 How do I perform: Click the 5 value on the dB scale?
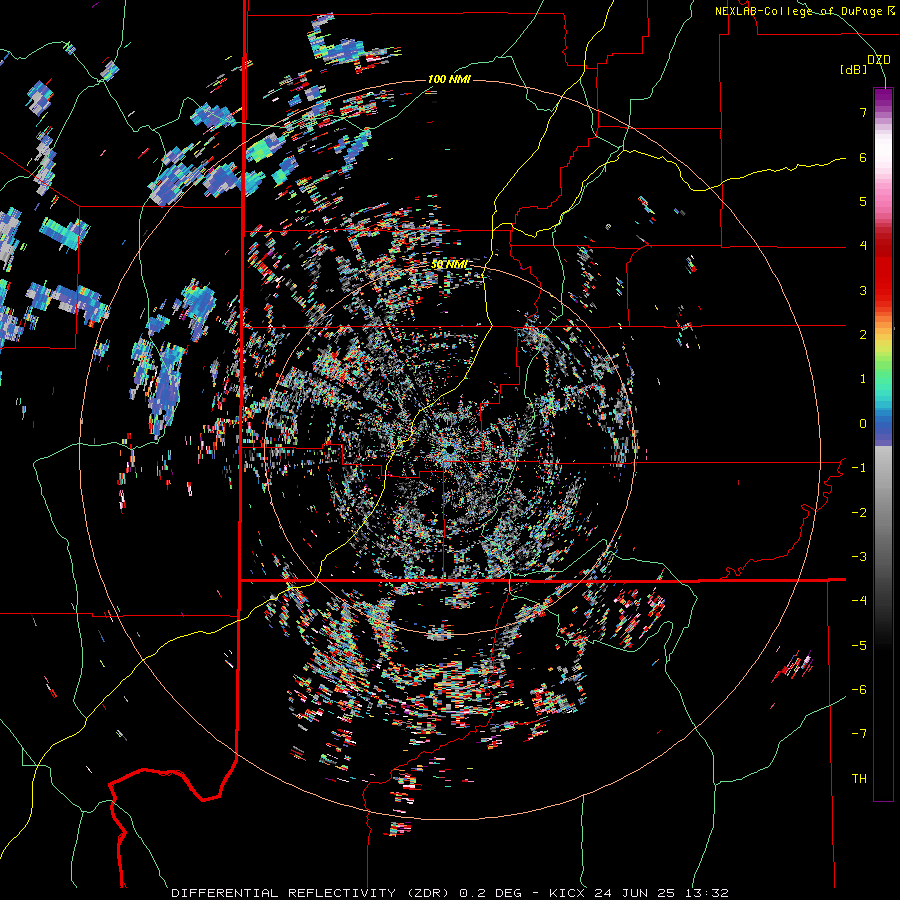point(863,201)
